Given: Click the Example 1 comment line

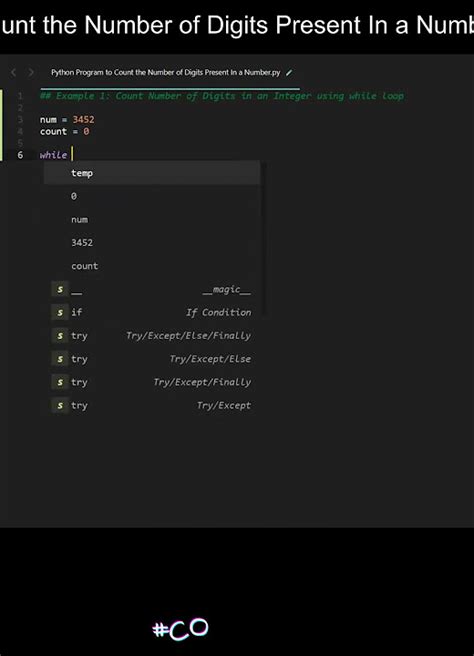Looking at the screenshot, I should click(x=222, y=96).
